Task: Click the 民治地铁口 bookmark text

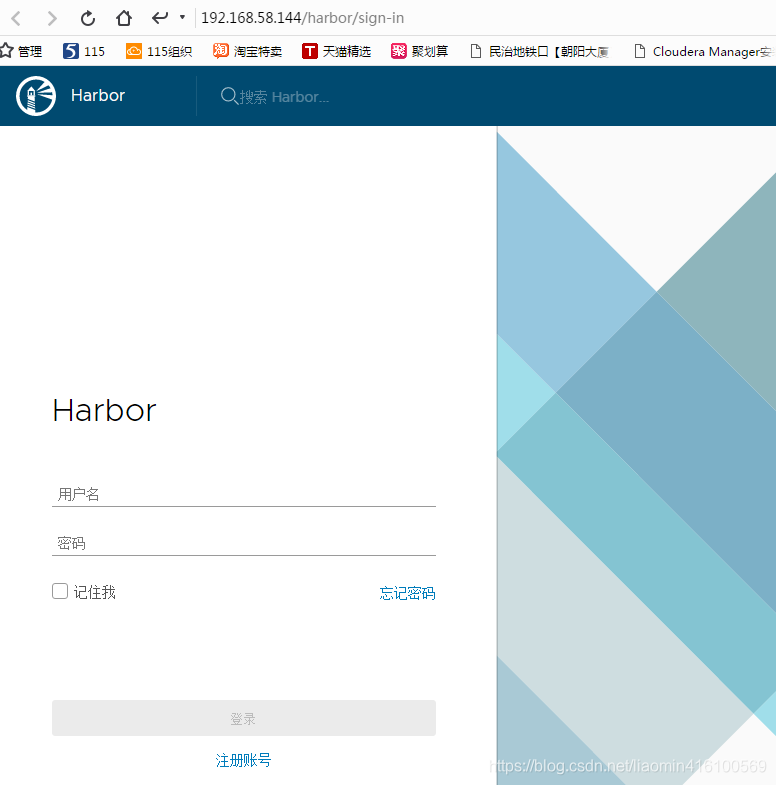Action: (549, 51)
